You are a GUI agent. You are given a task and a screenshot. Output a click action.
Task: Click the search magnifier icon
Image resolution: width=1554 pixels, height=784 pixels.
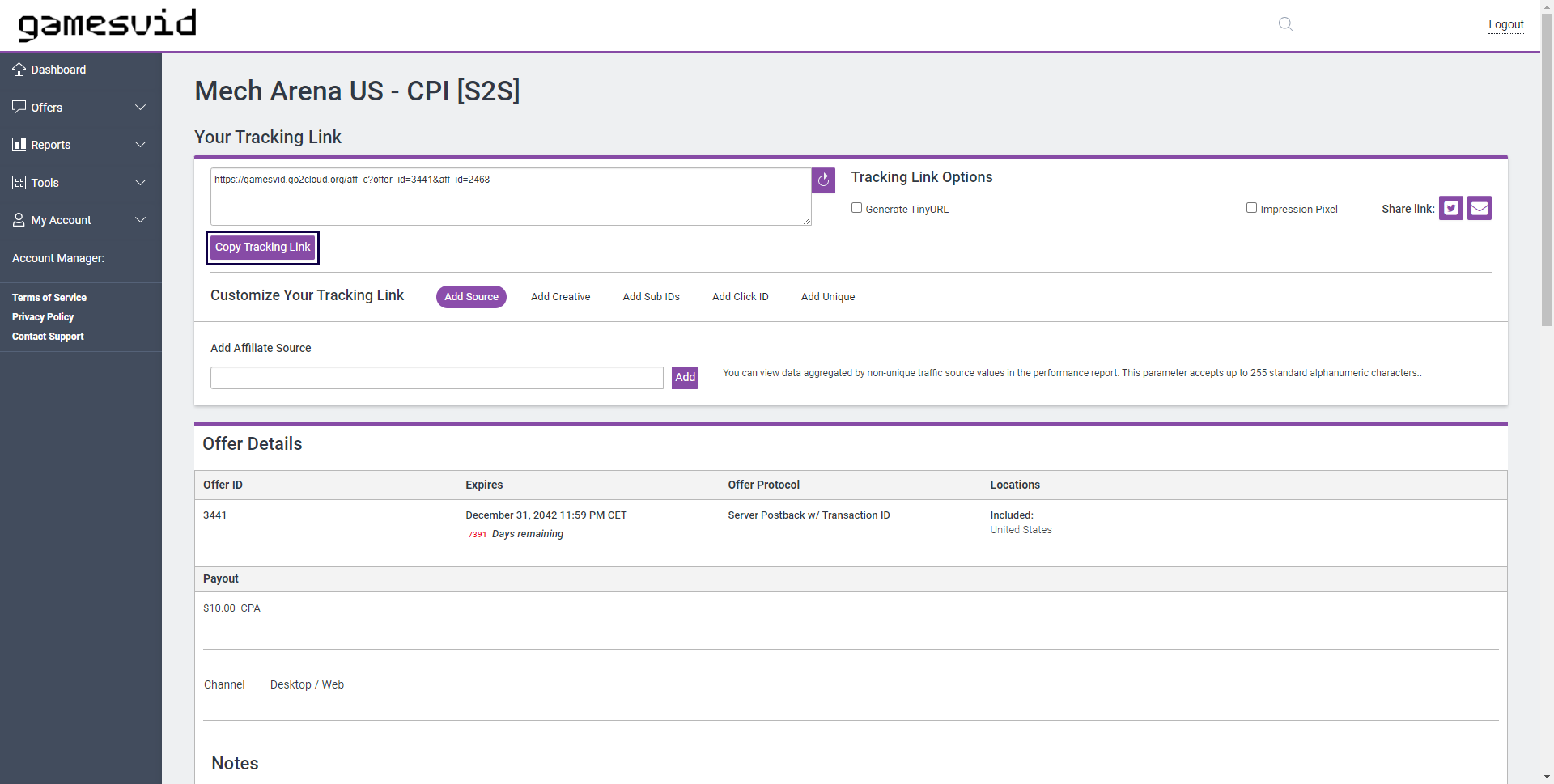click(x=1285, y=24)
